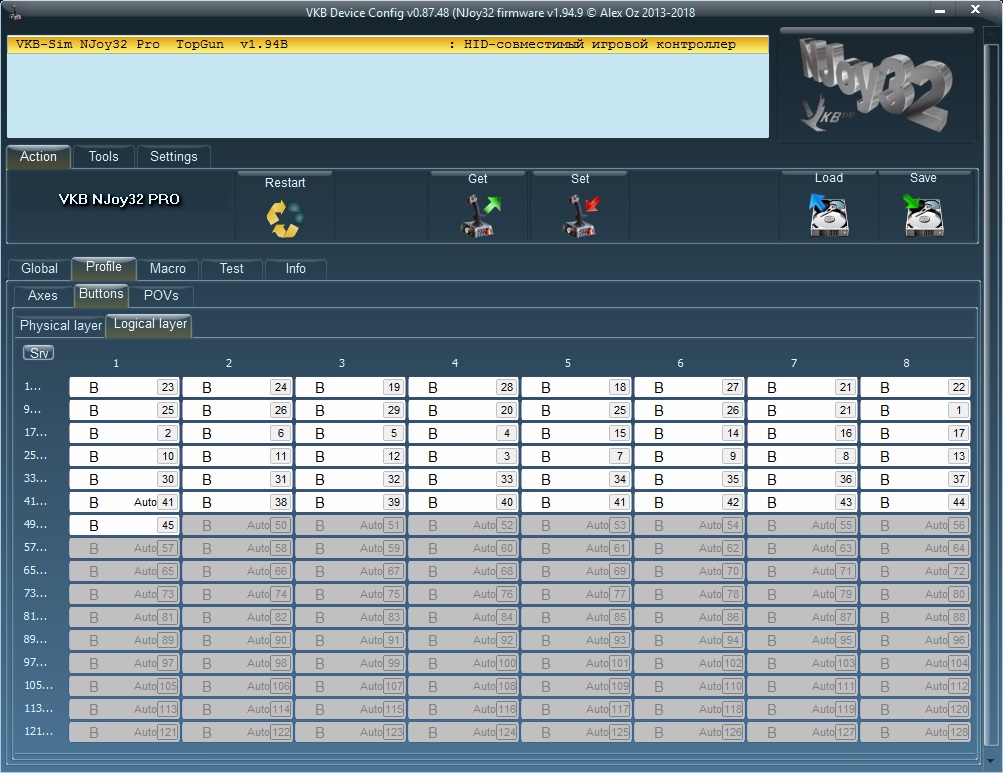This screenshot has width=1003, height=773.
Task: Click the cell numbered 1 in row 9
Action: pyautogui.click(x=915, y=410)
